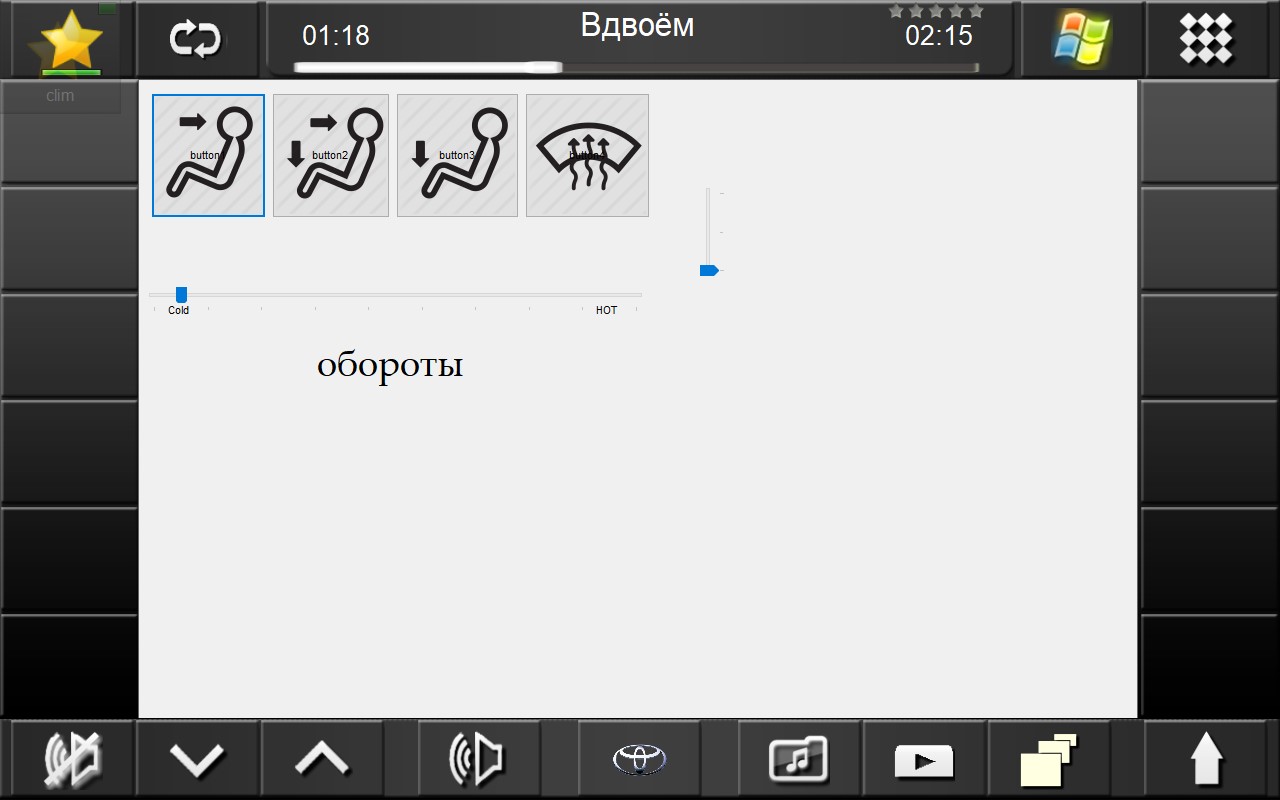Seek within the song progress bar
1280x800 pixels.
pos(636,68)
